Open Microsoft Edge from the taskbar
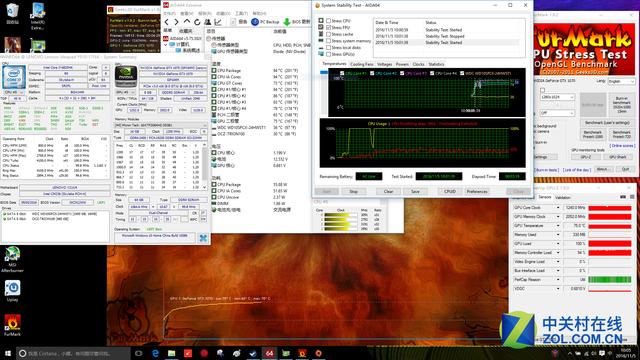Screen dimensions: 640x360 156,353
